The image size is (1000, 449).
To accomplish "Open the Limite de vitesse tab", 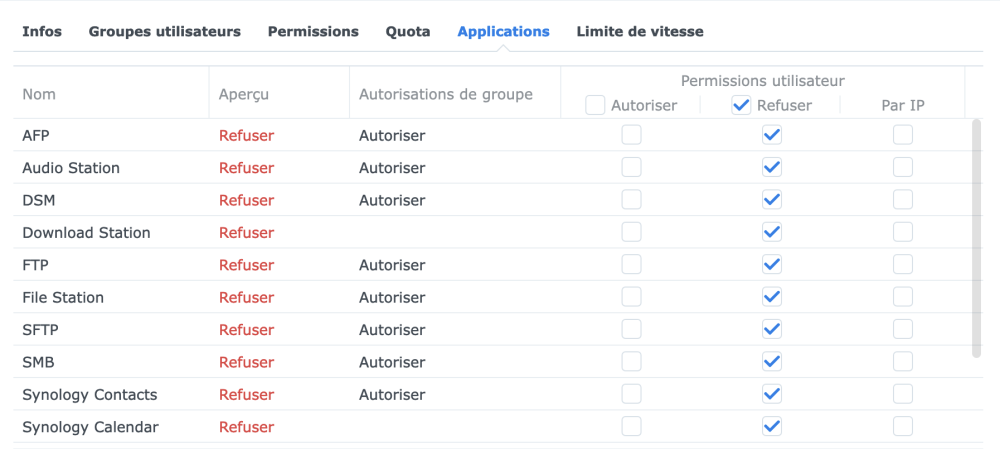I will (640, 31).
